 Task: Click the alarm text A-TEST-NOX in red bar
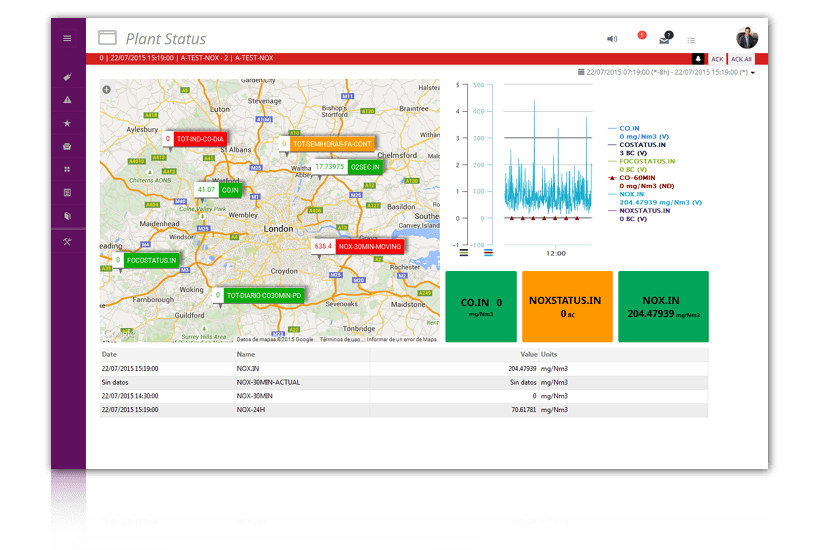254,58
